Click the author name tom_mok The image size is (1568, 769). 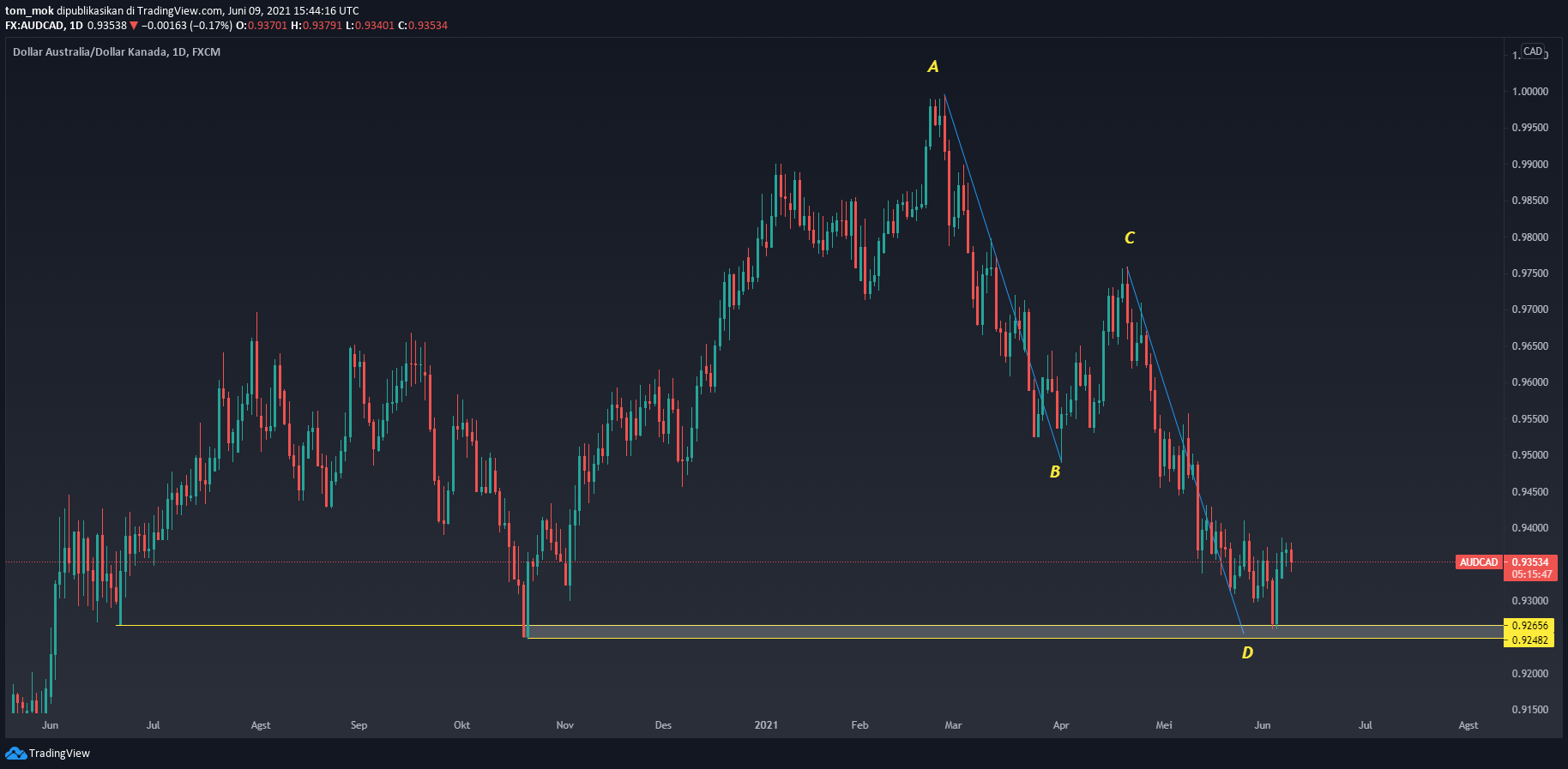pyautogui.click(x=29, y=11)
